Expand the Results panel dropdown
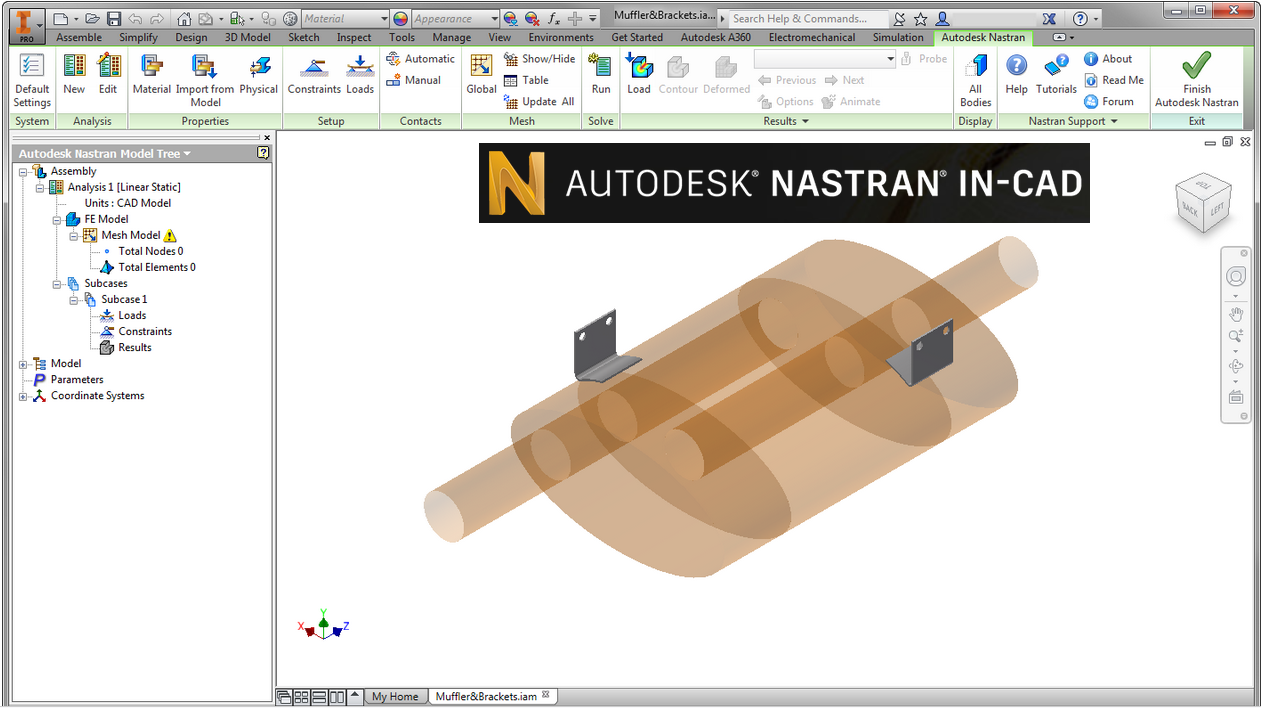The height and width of the screenshot is (708, 1263). [785, 121]
